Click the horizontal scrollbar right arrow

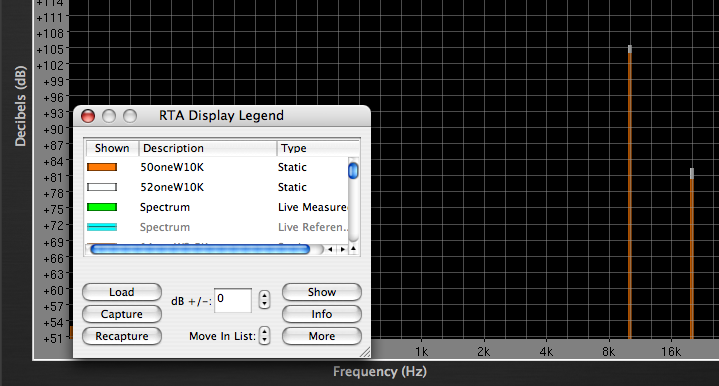pos(342,249)
